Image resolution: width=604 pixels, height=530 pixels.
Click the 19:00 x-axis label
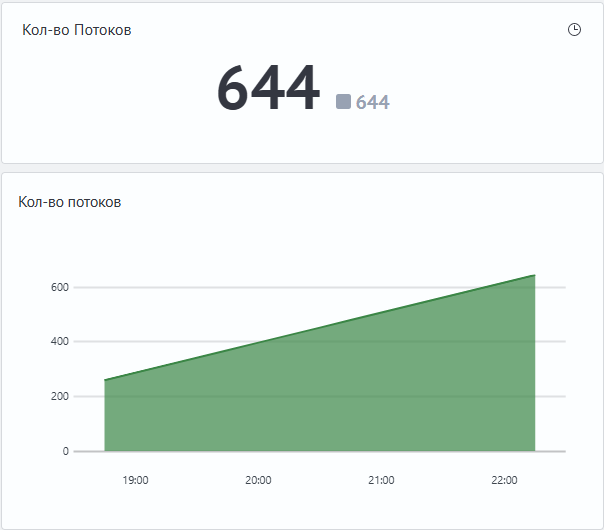coord(135,480)
